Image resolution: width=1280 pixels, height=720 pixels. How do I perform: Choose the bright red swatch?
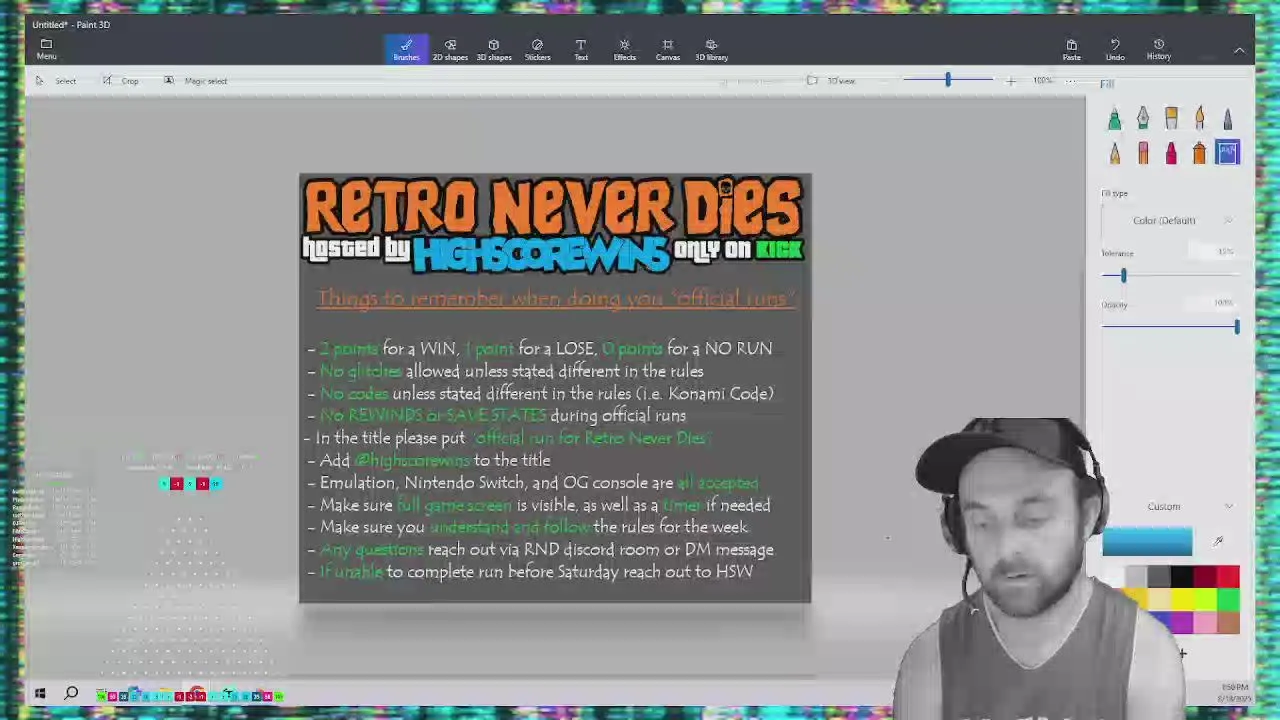(x=1228, y=576)
